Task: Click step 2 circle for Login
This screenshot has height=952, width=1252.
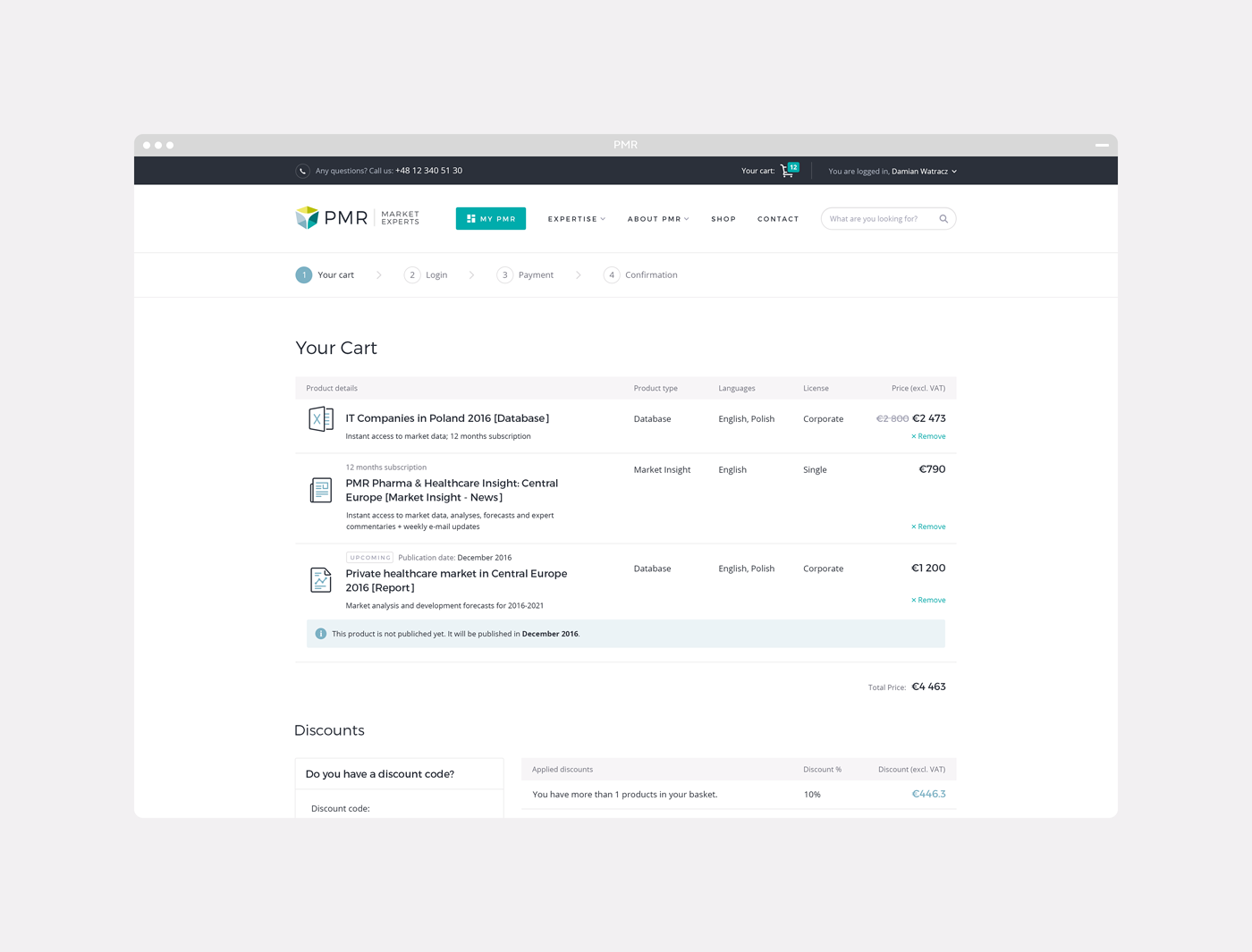Action: [x=412, y=275]
